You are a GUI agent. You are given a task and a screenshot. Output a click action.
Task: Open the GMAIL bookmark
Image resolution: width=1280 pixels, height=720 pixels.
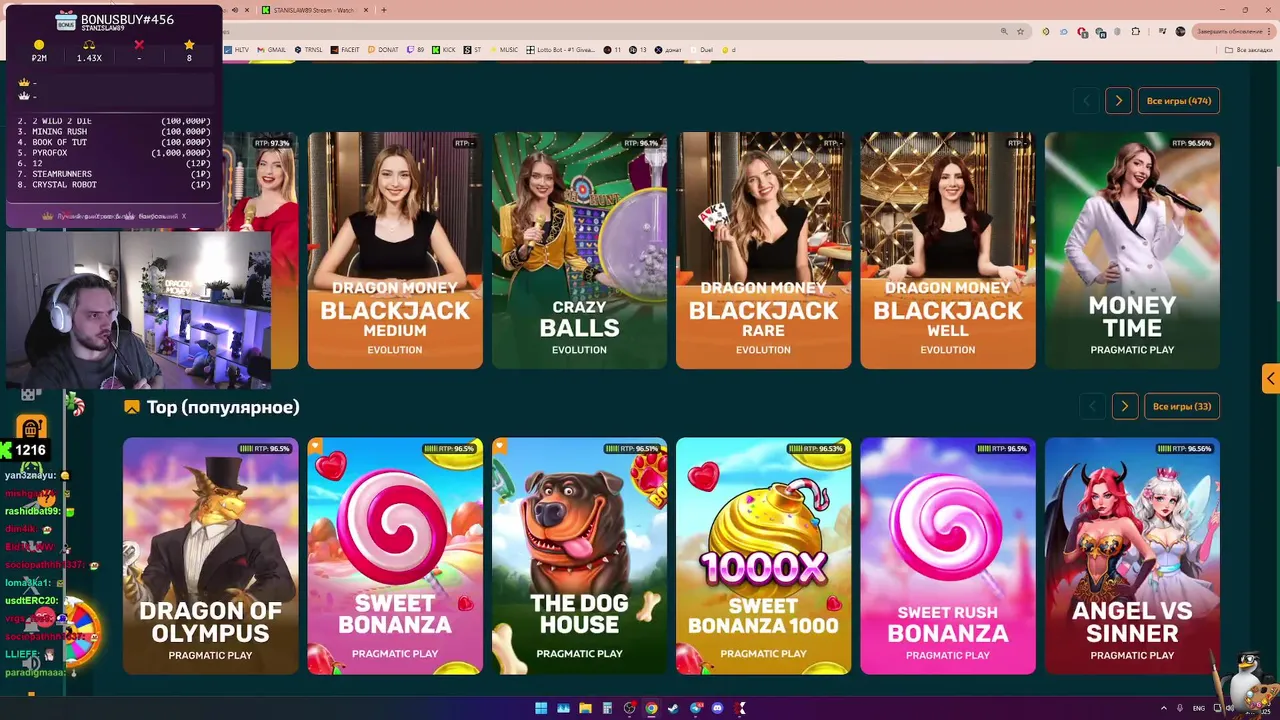pos(271,49)
